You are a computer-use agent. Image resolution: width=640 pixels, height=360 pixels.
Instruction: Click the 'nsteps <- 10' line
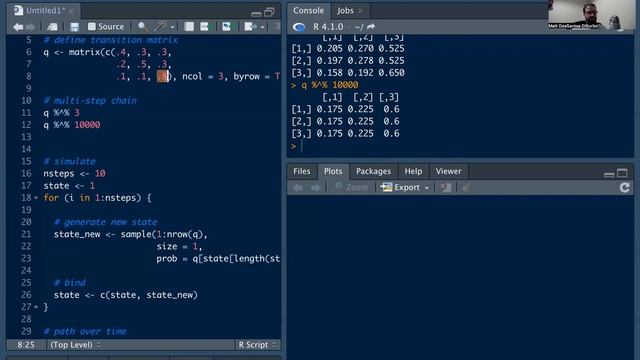point(74,173)
